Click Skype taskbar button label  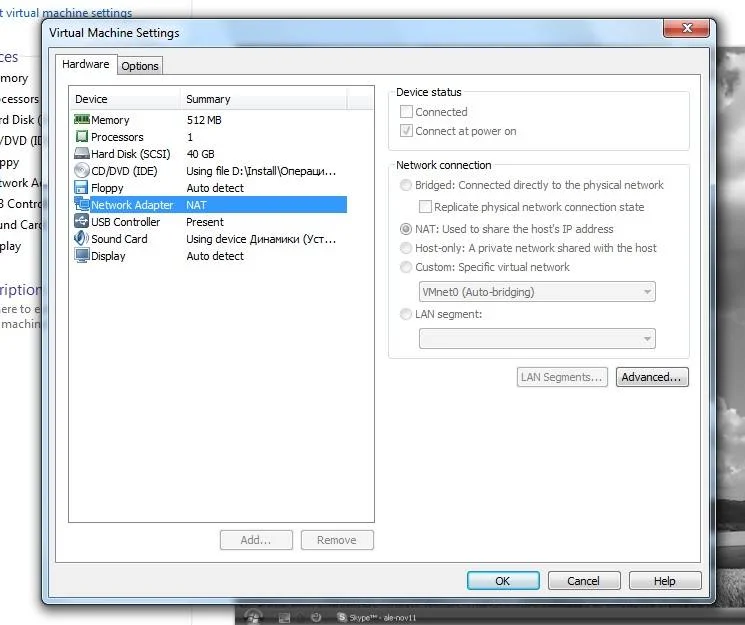(382, 617)
